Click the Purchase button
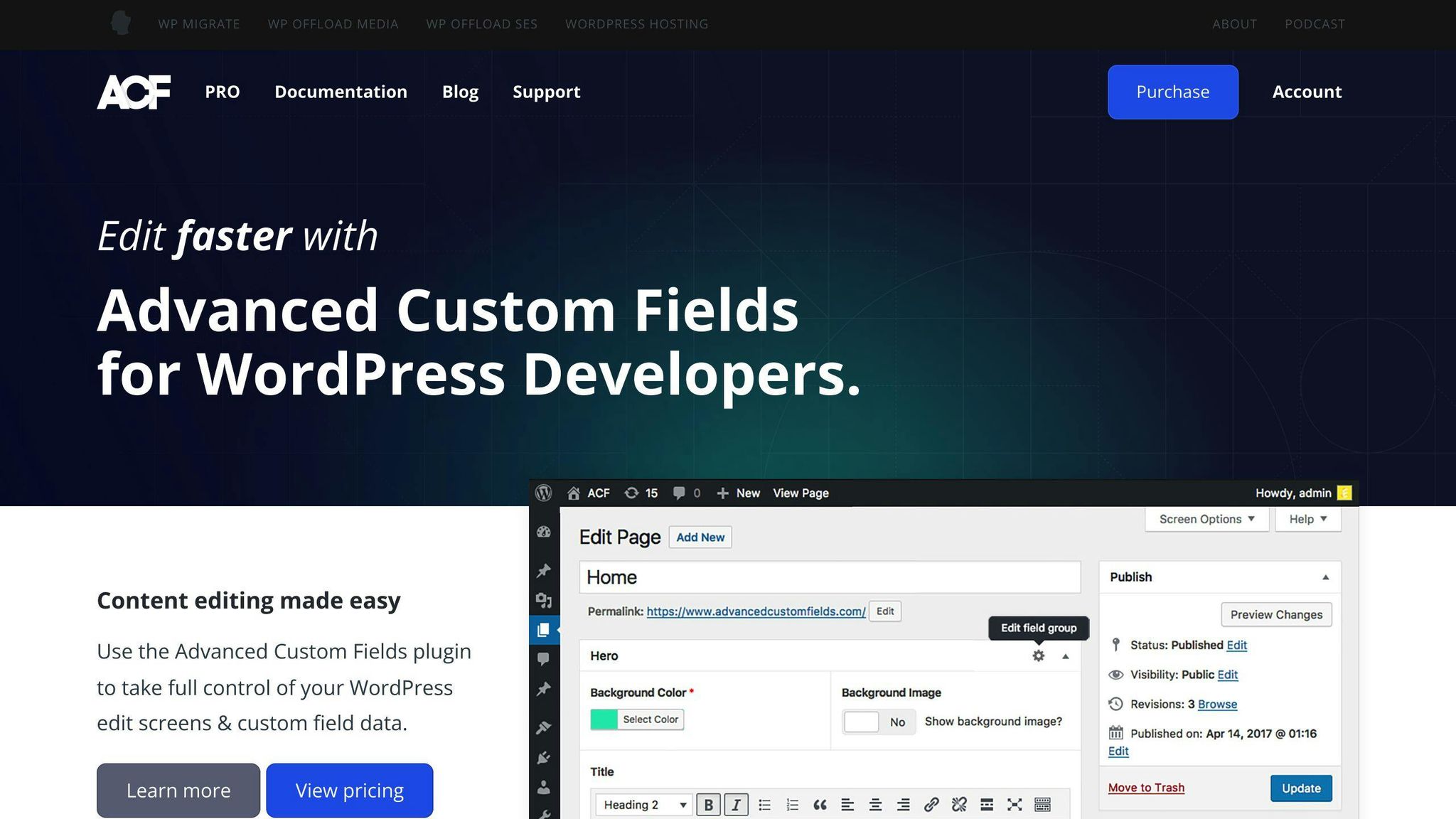This screenshot has width=1456, height=819. coord(1172,92)
